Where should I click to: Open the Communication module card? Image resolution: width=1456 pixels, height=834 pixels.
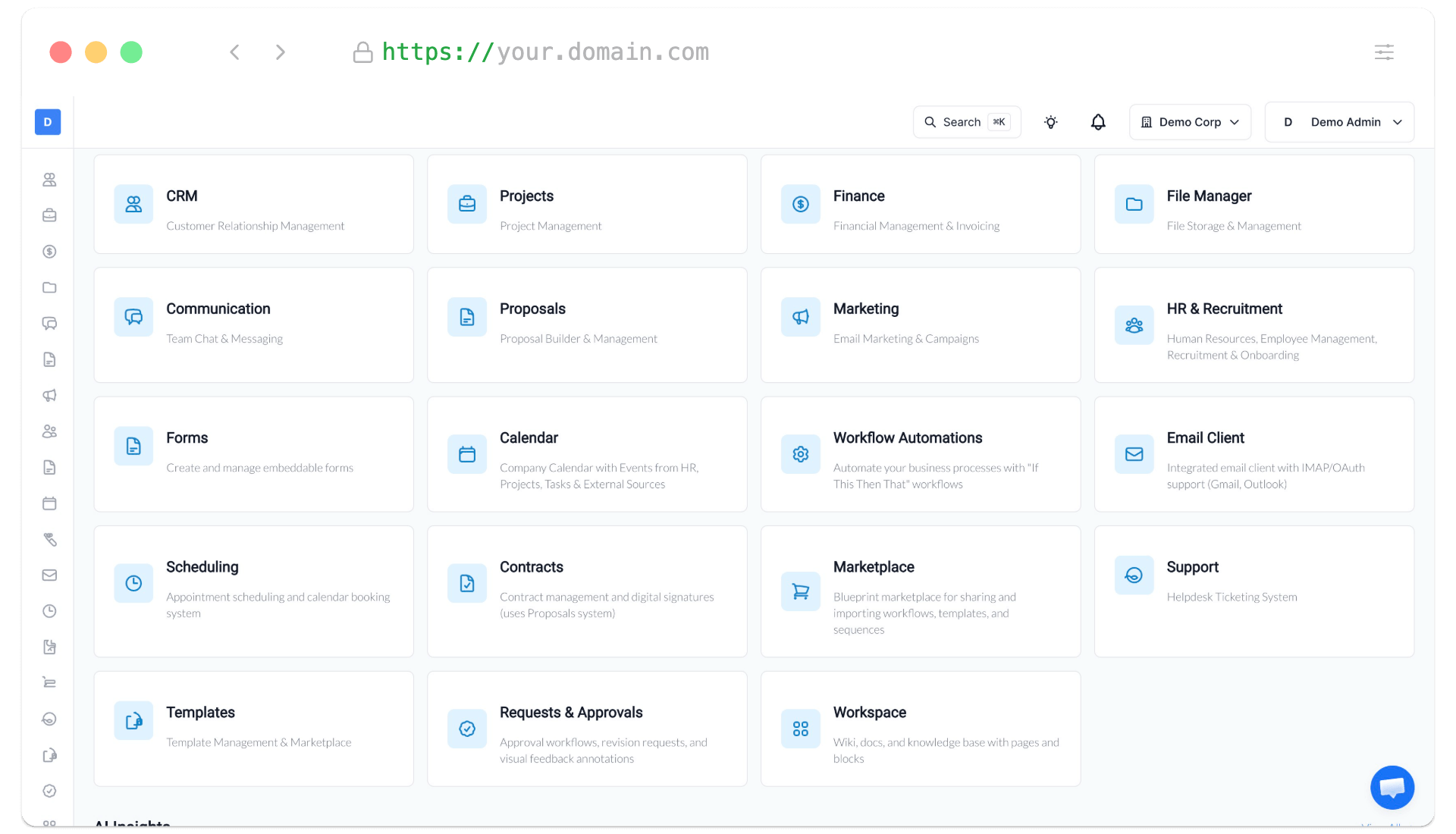click(254, 325)
